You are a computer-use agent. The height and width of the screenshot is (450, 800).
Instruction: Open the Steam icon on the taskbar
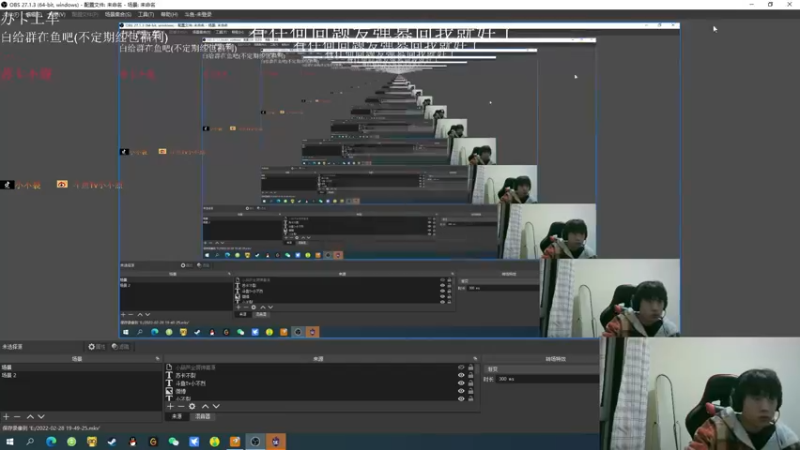coord(112,442)
